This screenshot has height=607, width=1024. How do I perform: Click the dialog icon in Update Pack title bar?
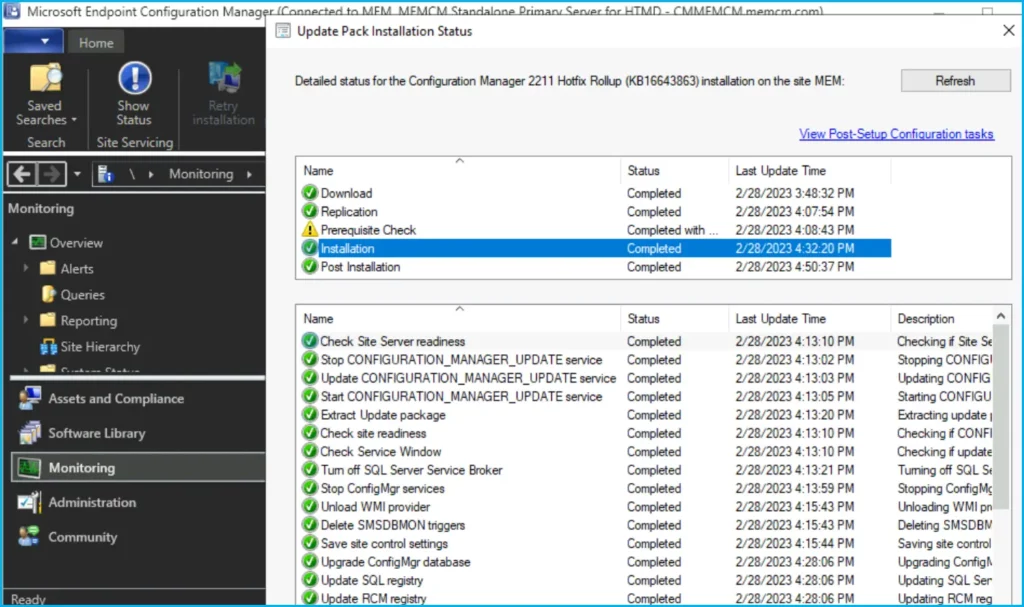tap(283, 31)
